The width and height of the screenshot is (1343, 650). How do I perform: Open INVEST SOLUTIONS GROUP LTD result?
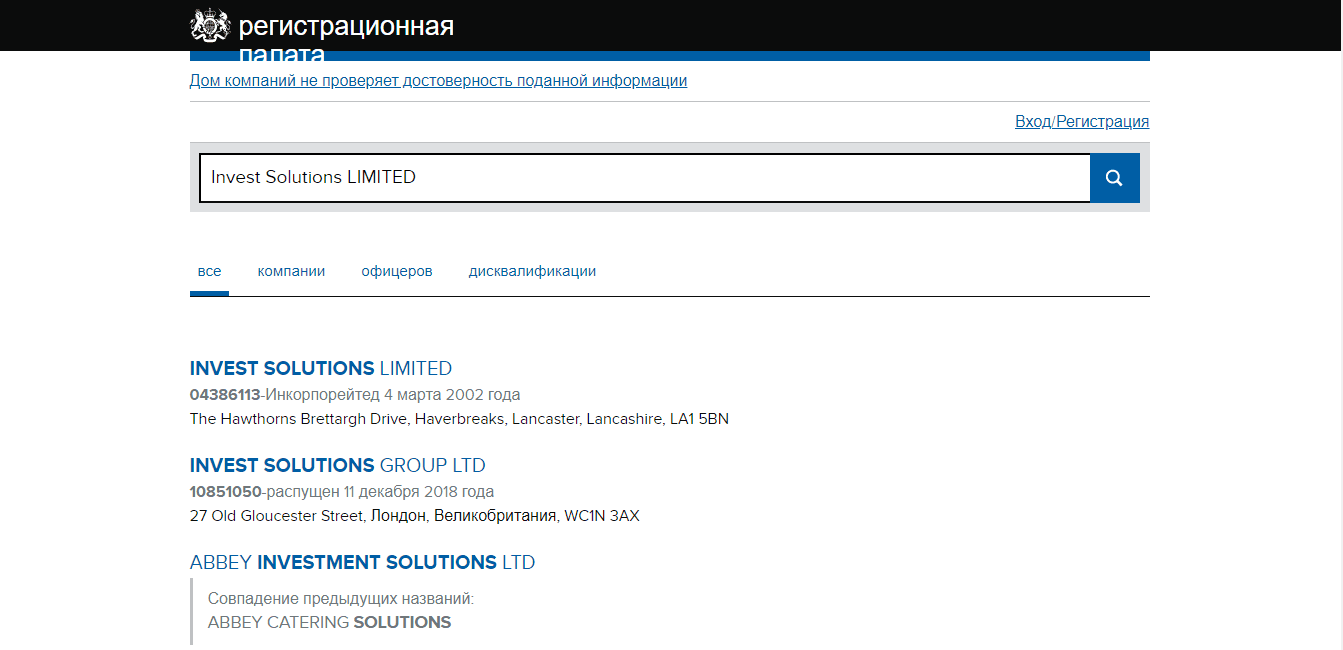click(337, 465)
